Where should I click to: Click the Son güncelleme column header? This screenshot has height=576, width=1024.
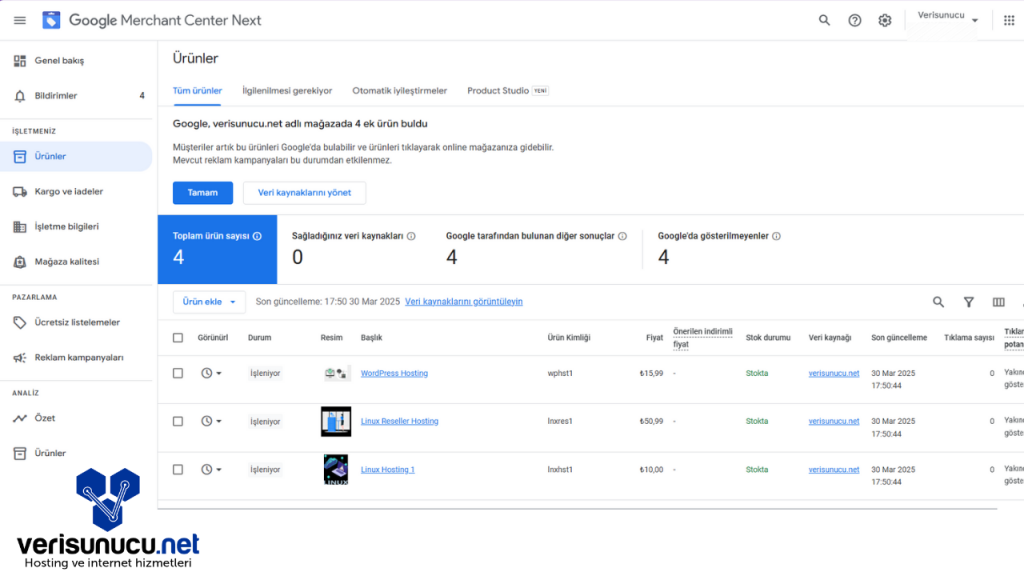pyautogui.click(x=899, y=338)
